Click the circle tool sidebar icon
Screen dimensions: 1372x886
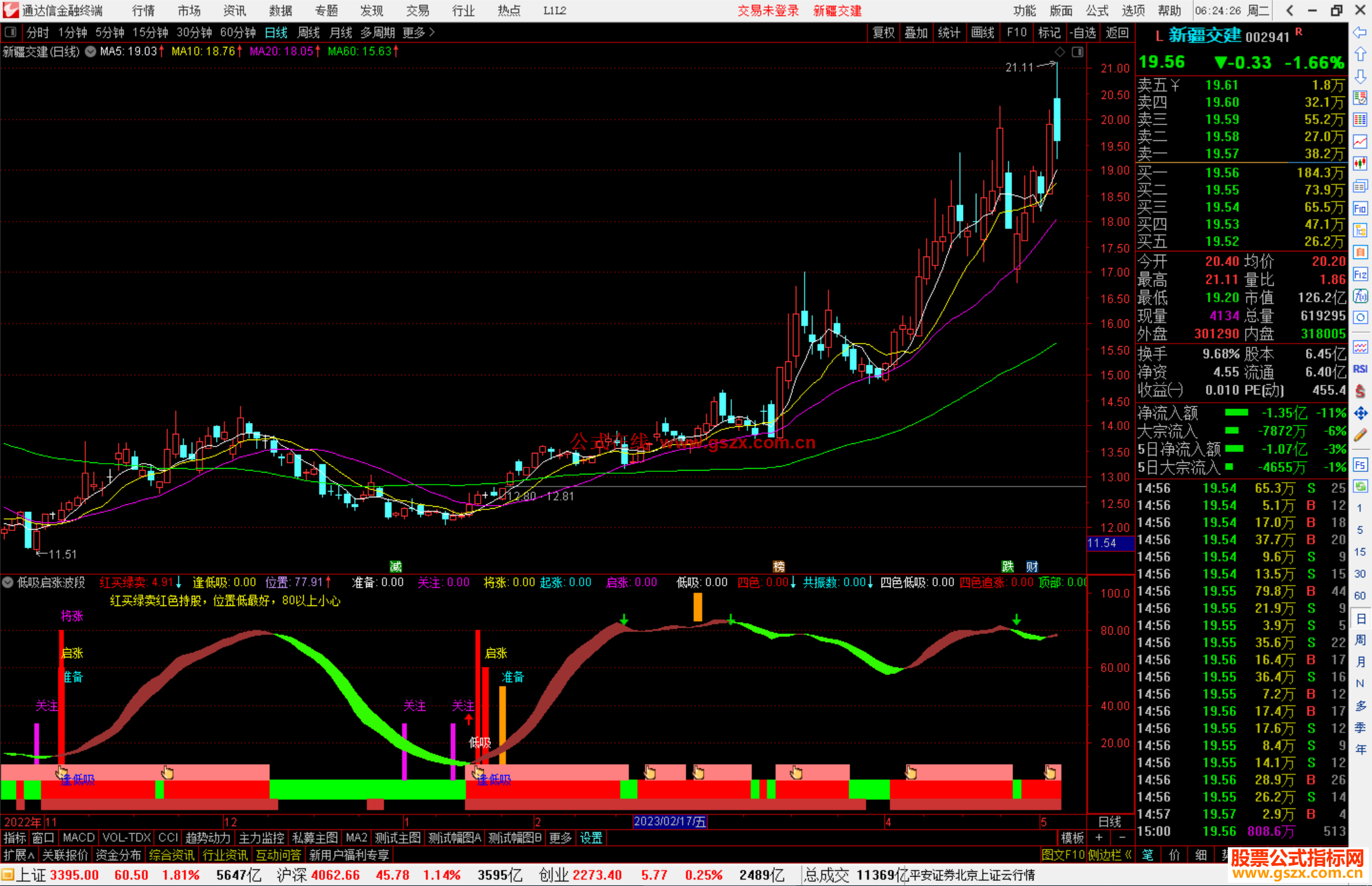(x=1360, y=318)
